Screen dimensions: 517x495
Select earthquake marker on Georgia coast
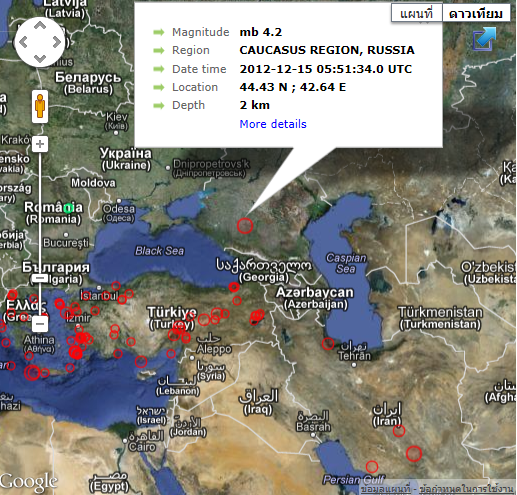pos(234,287)
